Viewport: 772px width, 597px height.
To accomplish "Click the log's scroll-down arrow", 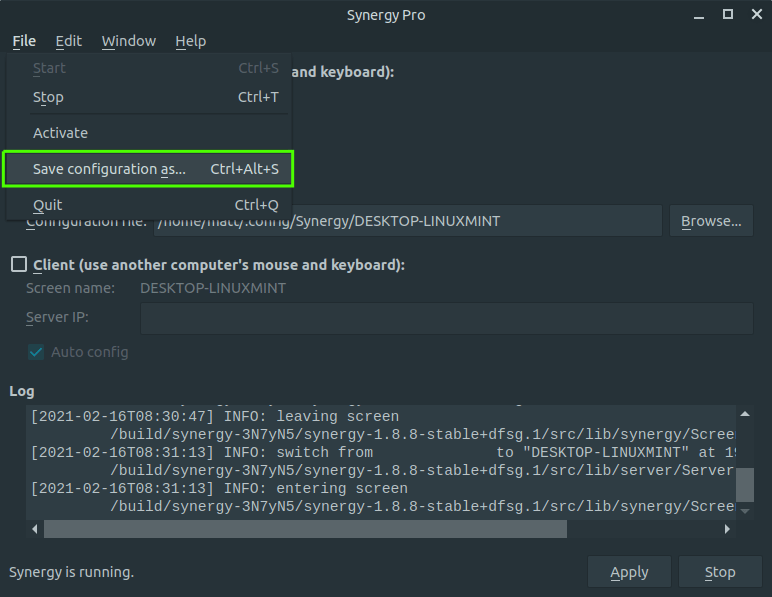I will [744, 510].
